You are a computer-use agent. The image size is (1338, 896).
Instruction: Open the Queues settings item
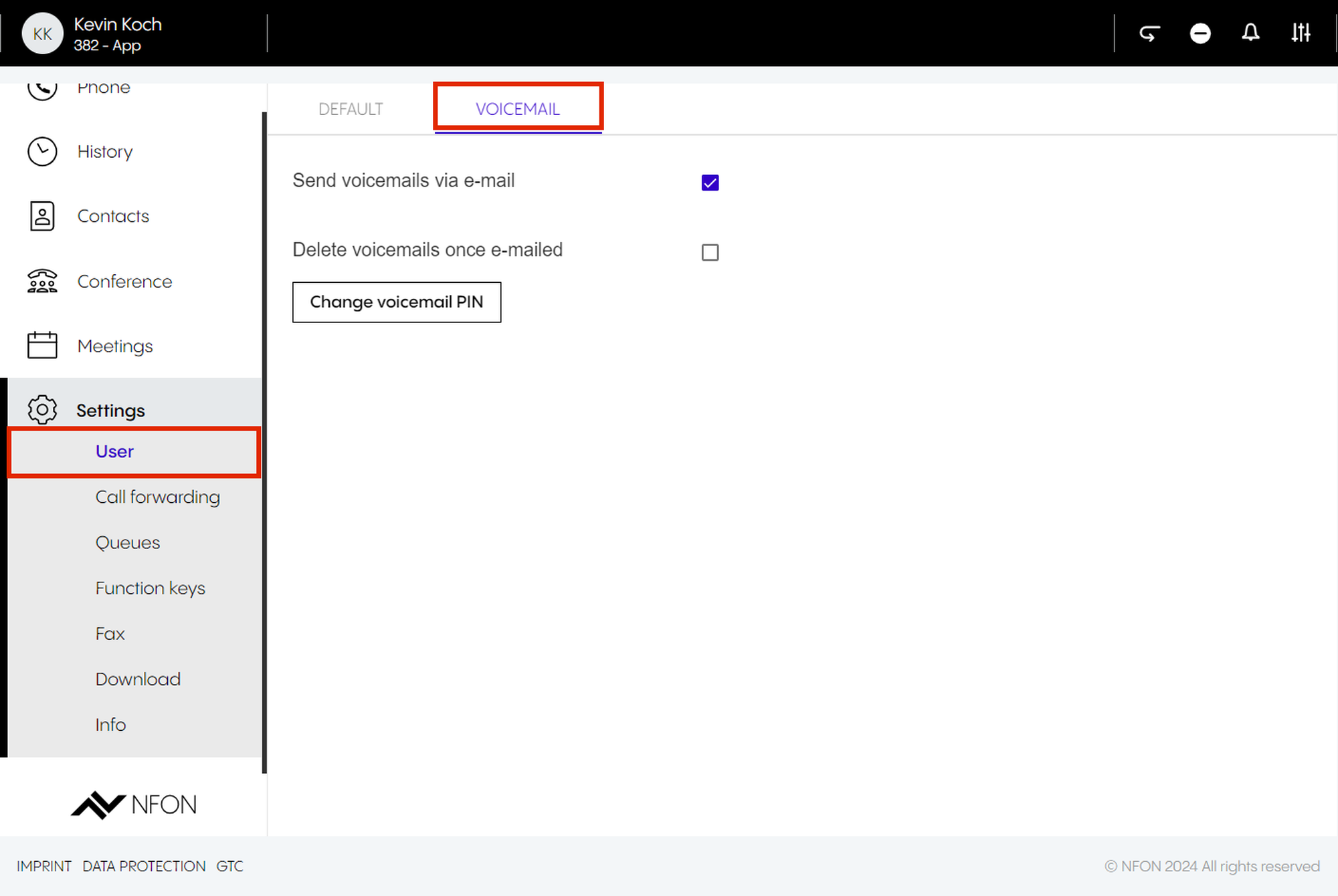click(x=127, y=542)
